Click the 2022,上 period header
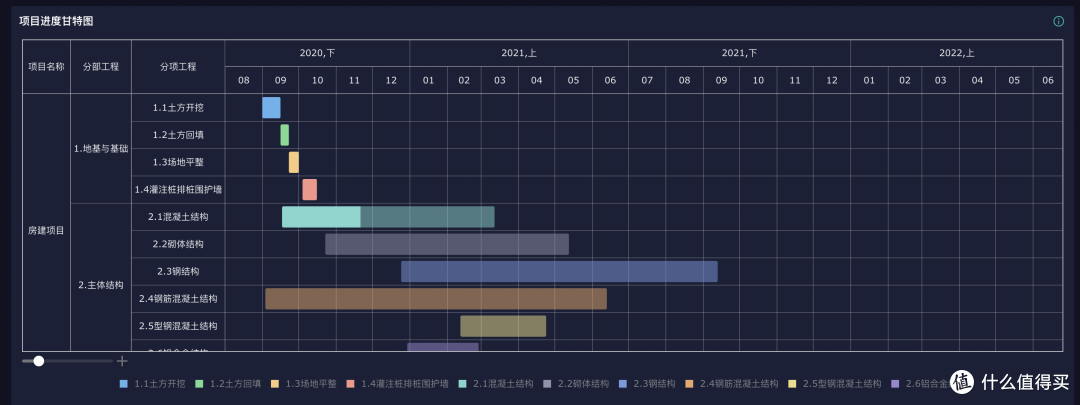1080x405 pixels. (956, 53)
